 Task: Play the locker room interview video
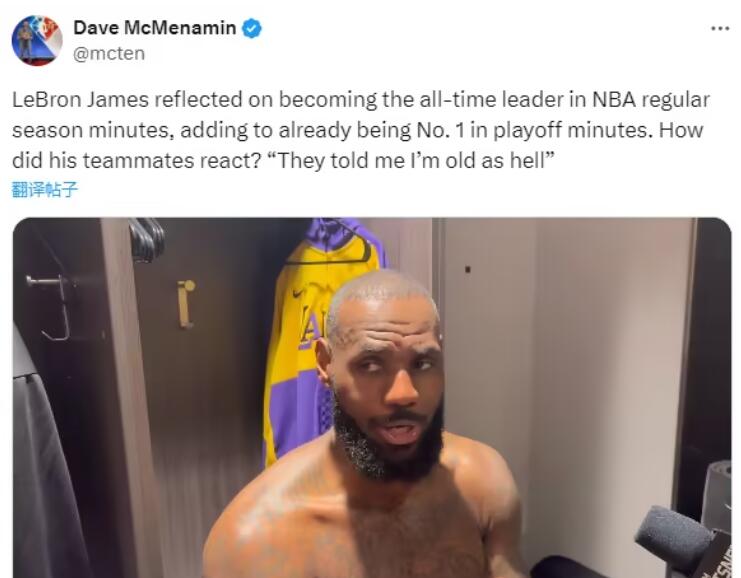pos(372,397)
